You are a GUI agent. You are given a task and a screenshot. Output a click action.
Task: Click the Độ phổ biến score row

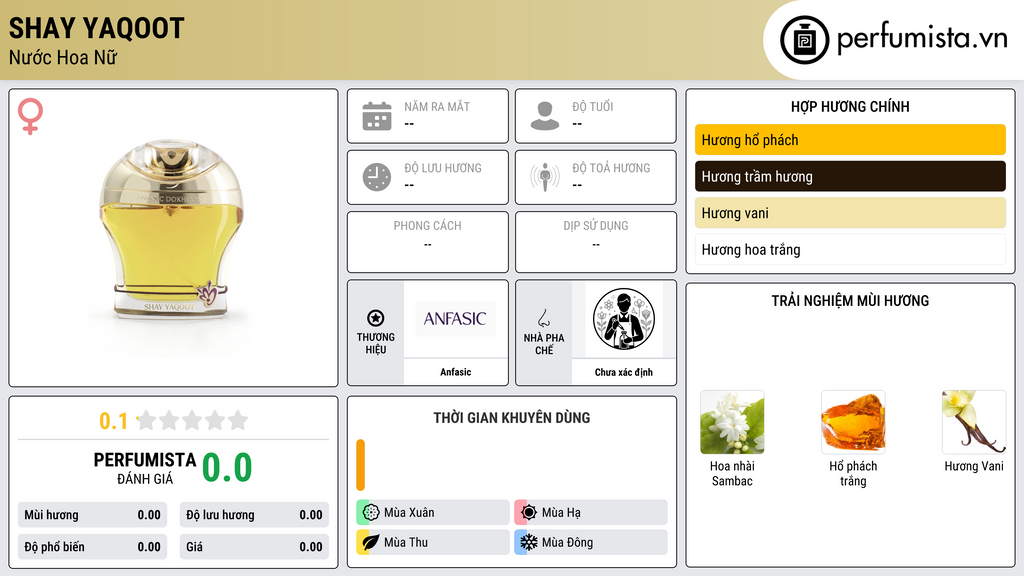pyautogui.click(x=92, y=547)
